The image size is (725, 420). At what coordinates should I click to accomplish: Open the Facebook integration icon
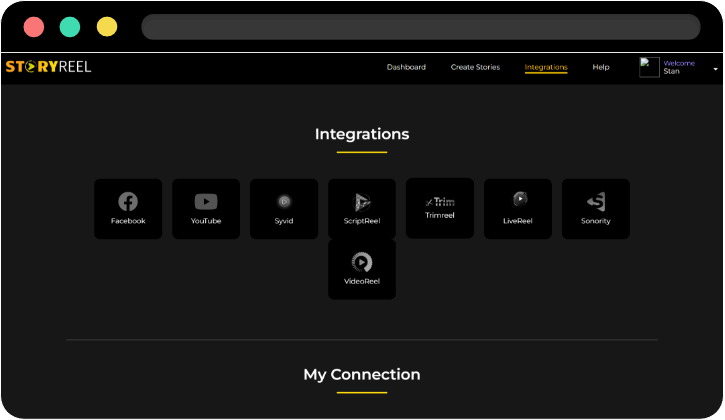pos(128,202)
